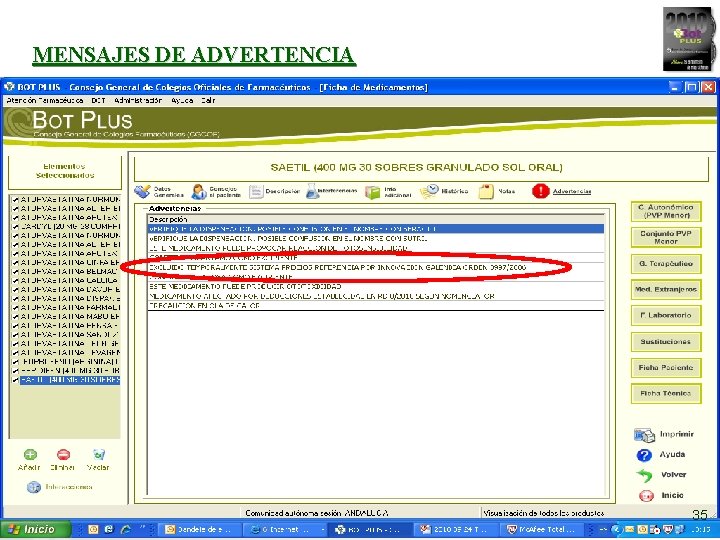Switch to the 2010 09 24 taskbar window
Screen dimensions: 720x540
[456, 529]
